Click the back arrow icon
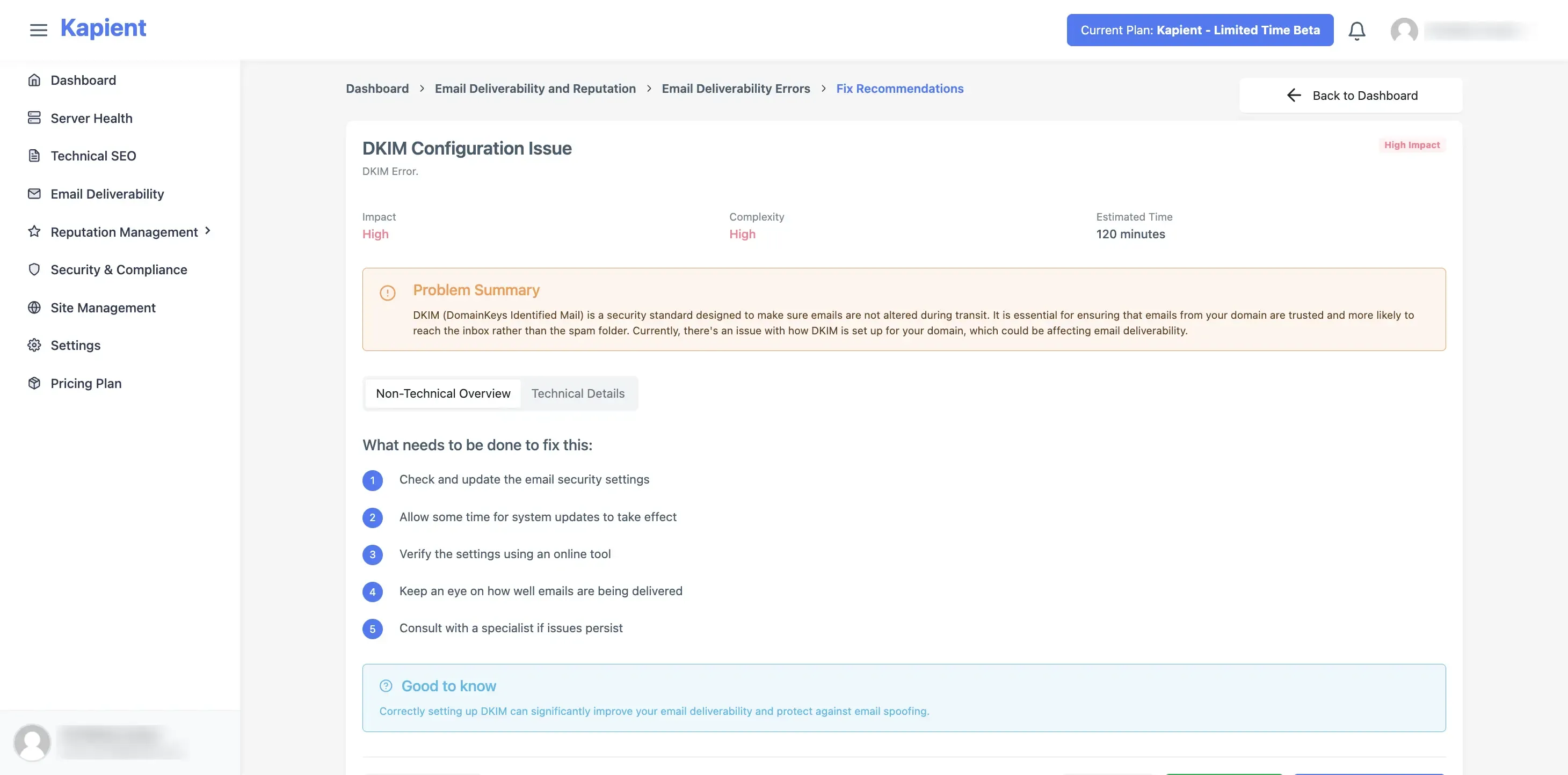This screenshot has width=1568, height=775. (x=1294, y=96)
